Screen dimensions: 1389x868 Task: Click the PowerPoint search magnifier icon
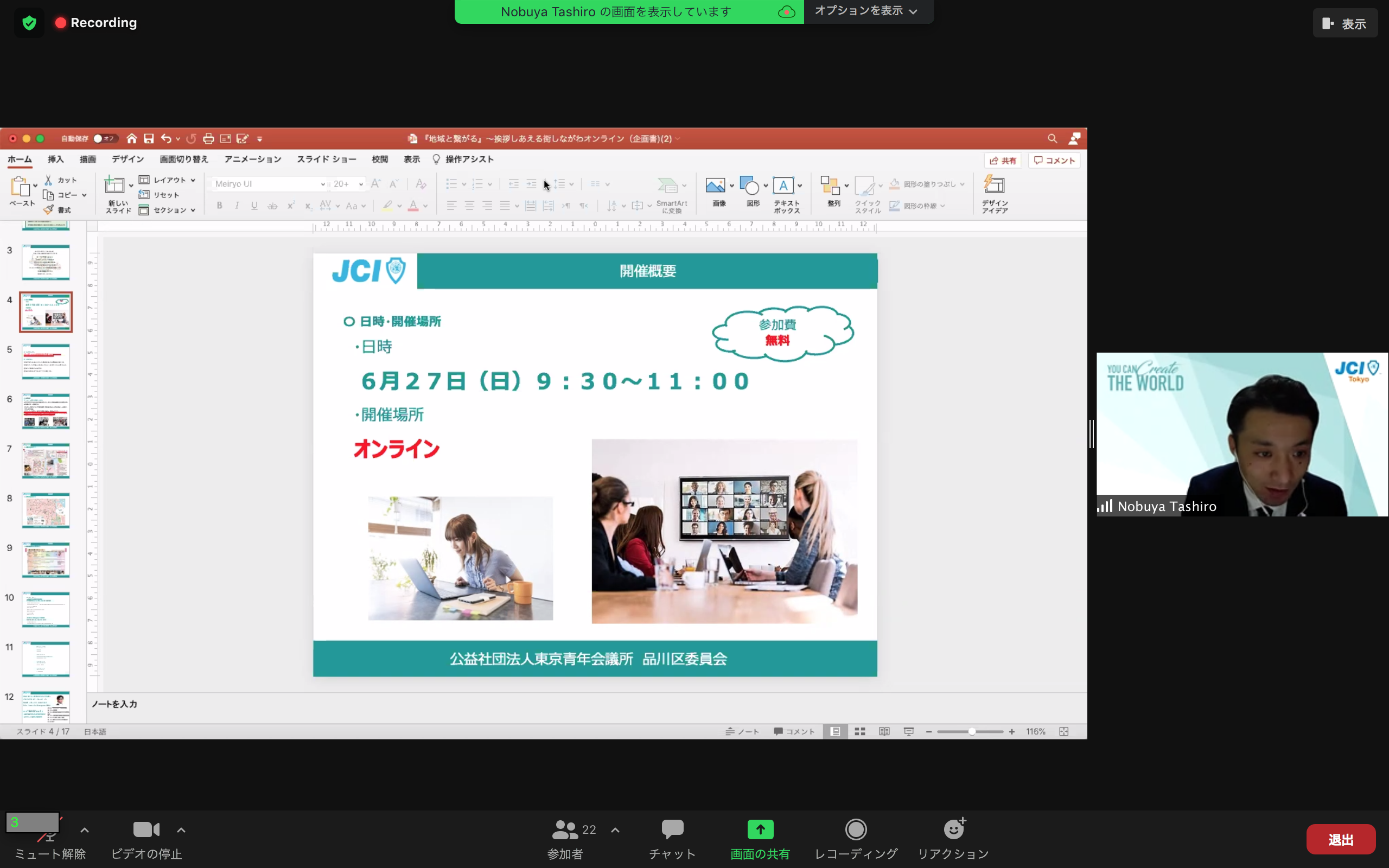(1052, 138)
